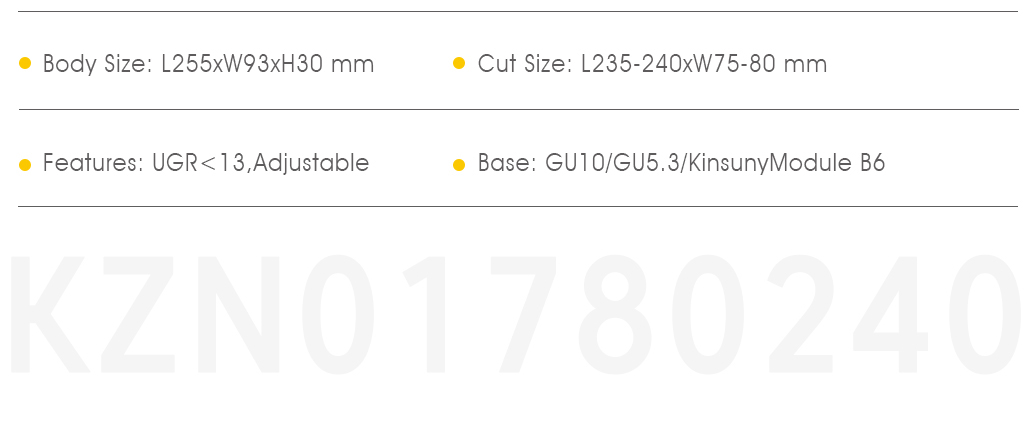Viewport: 1034px width, 422px height.
Task: Select the yellow bullet next to Features
Action: 25,165
